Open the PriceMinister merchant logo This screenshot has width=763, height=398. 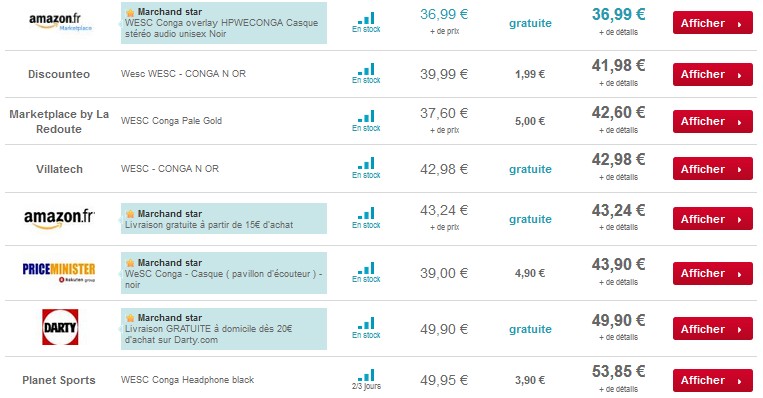click(59, 272)
